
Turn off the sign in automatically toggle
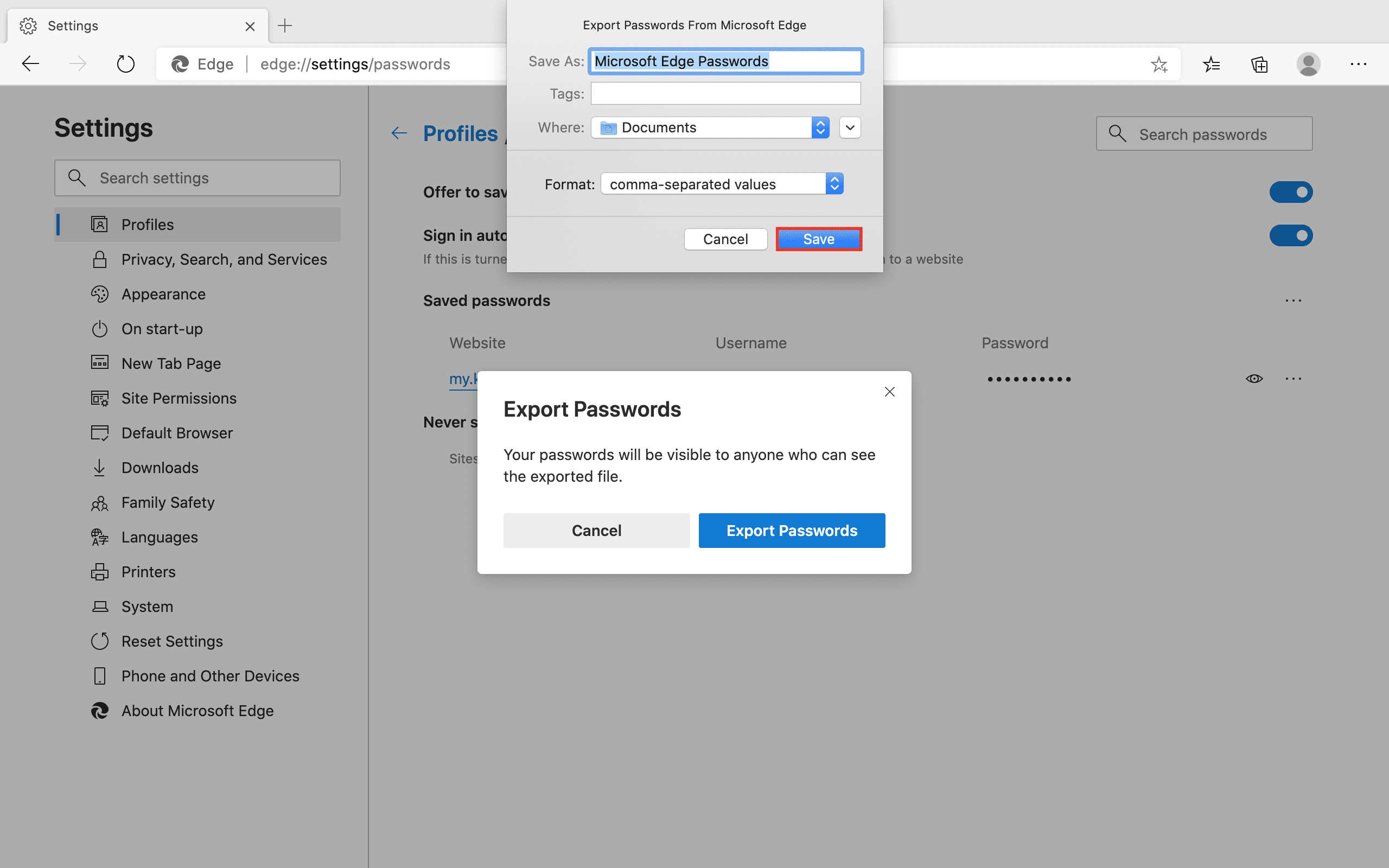tap(1291, 235)
